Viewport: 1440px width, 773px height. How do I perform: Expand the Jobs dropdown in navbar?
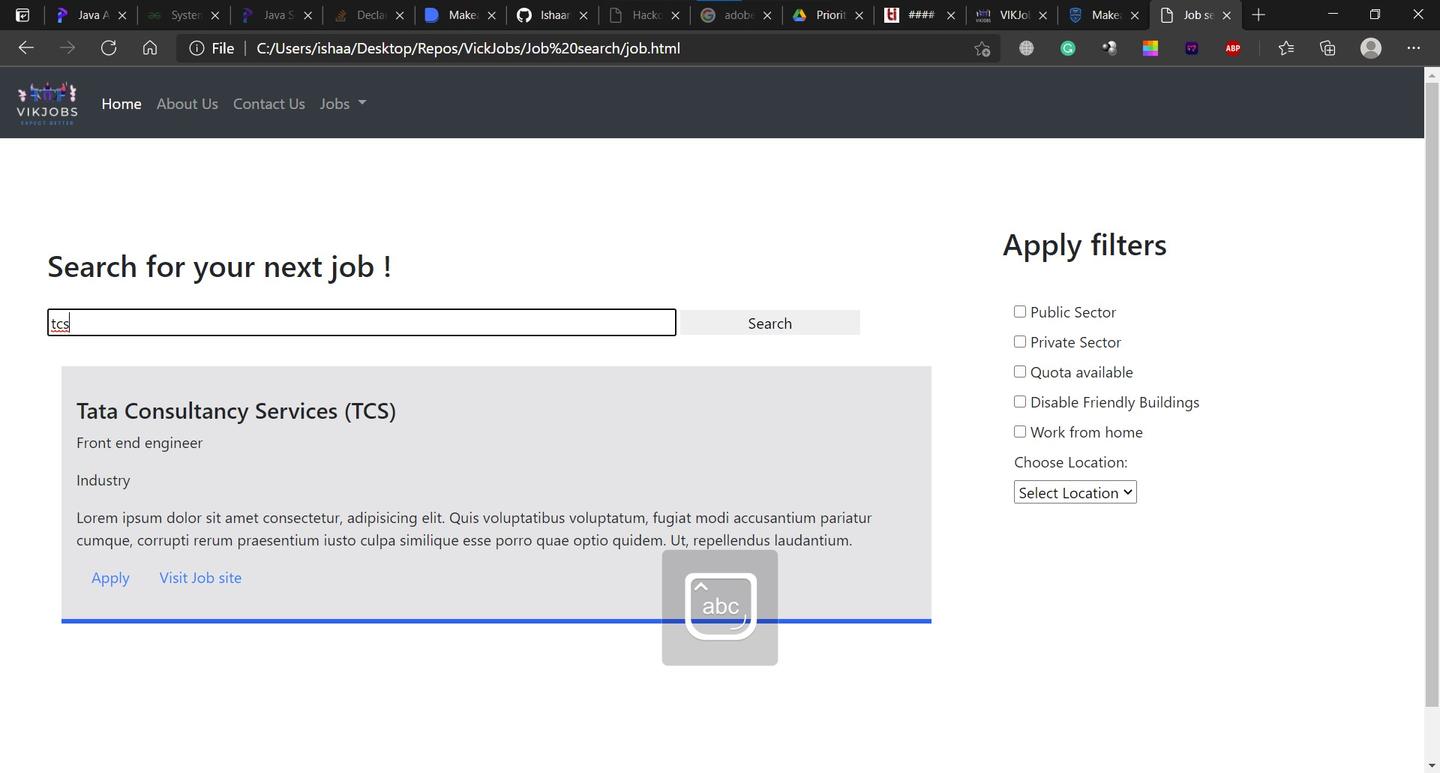(x=343, y=104)
